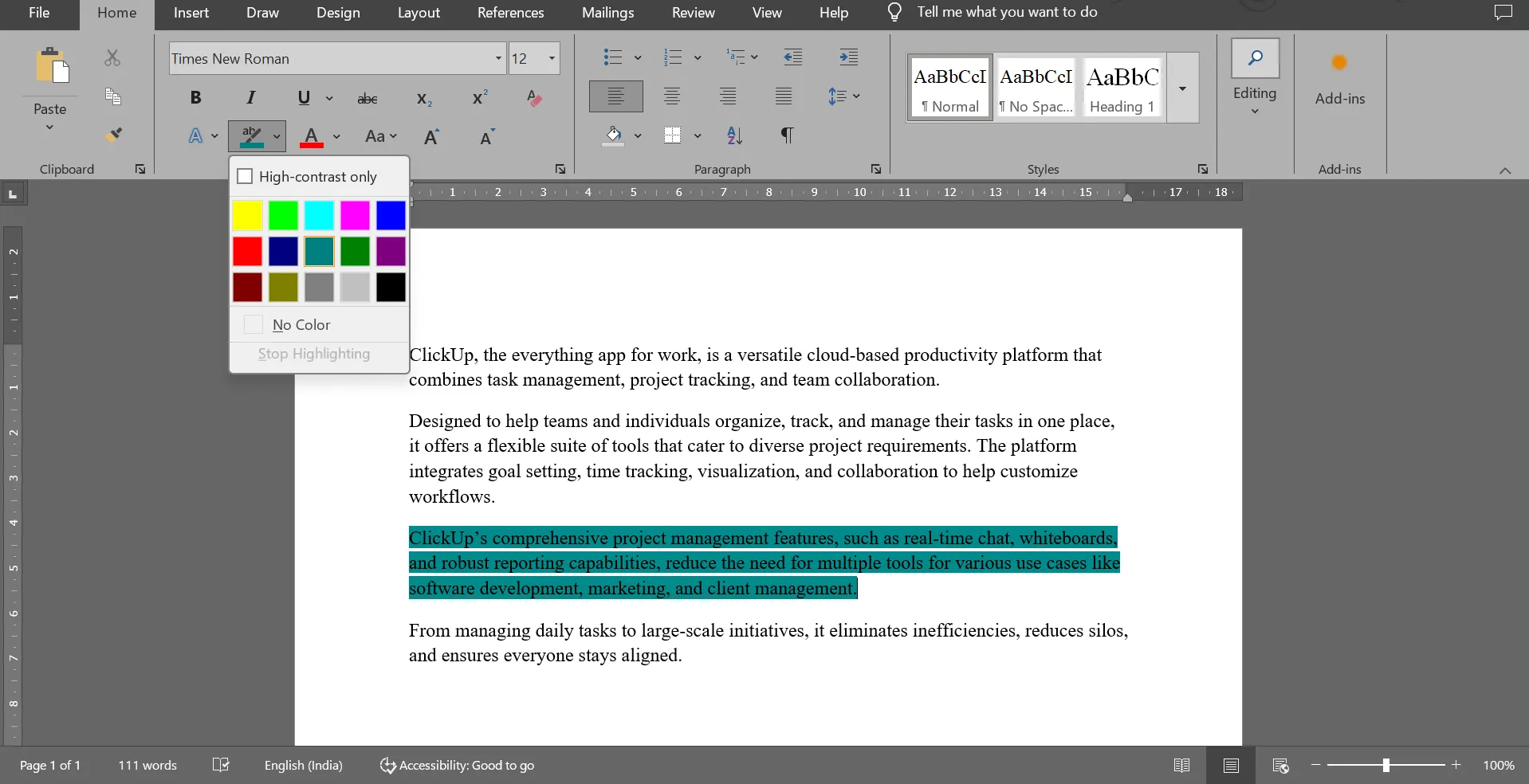
Task: Select the Justify alignment icon
Action: 784,96
